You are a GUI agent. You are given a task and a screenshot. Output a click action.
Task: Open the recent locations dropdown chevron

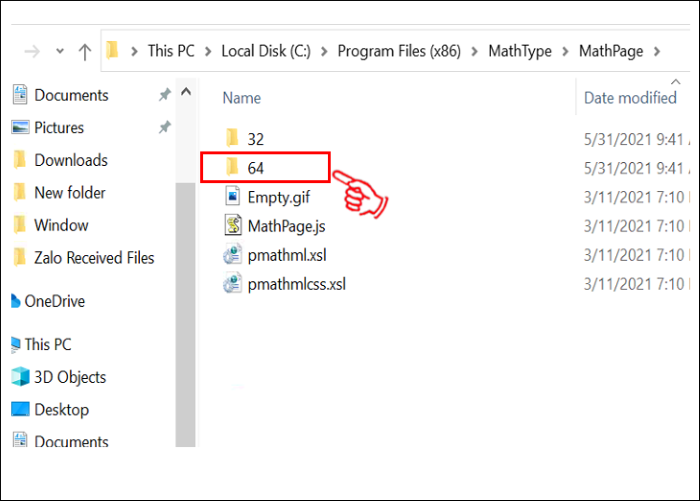pos(60,51)
